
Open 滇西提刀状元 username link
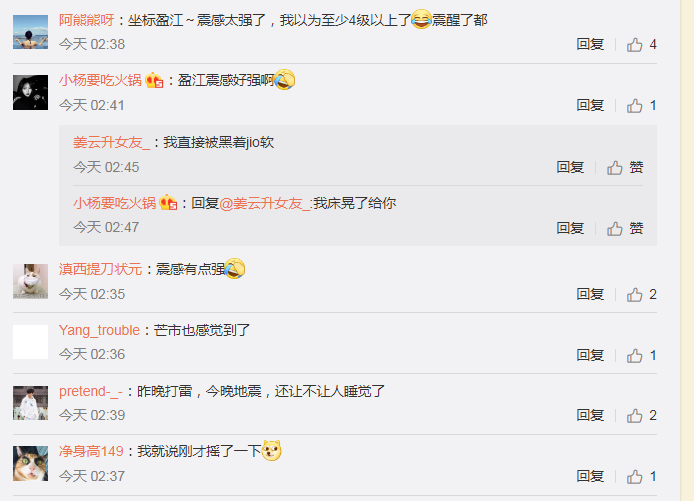(x=100, y=269)
